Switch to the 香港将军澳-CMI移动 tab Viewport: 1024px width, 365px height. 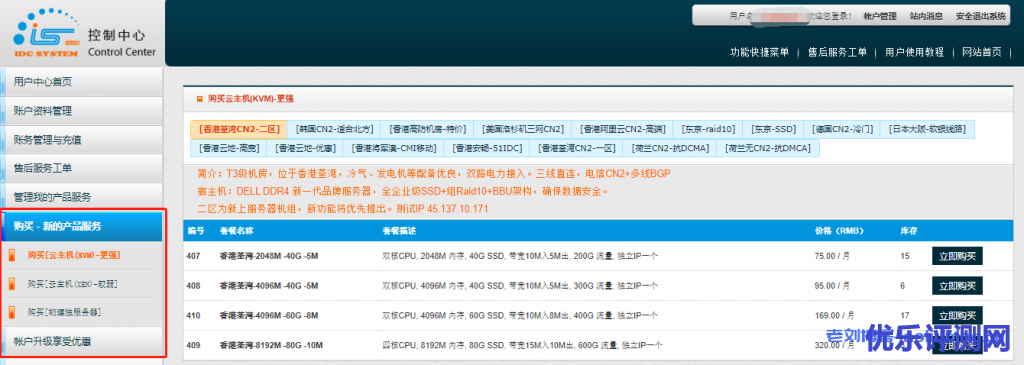(394, 148)
